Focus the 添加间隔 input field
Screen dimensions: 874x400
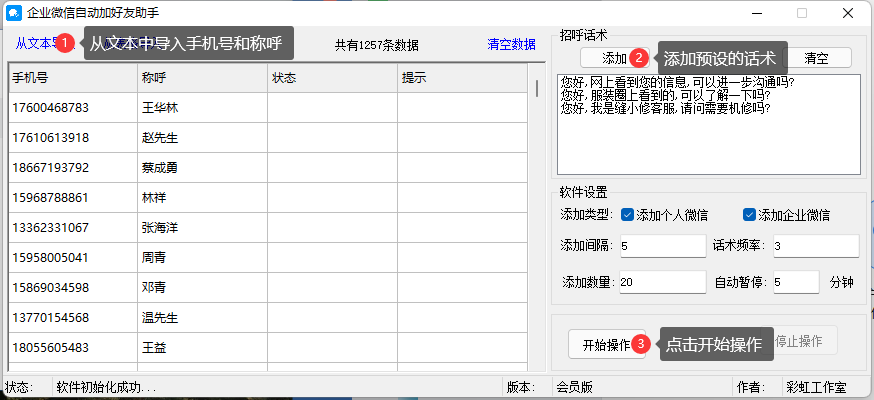coord(663,246)
